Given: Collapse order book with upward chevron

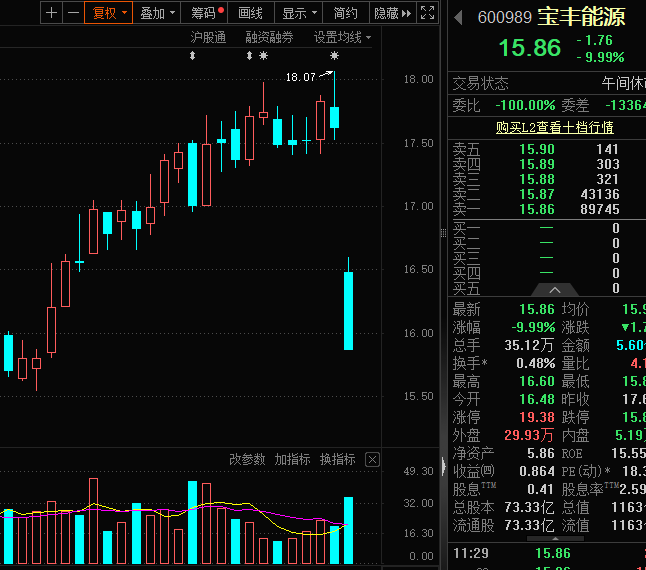Looking at the screenshot, I should pyautogui.click(x=555, y=290).
